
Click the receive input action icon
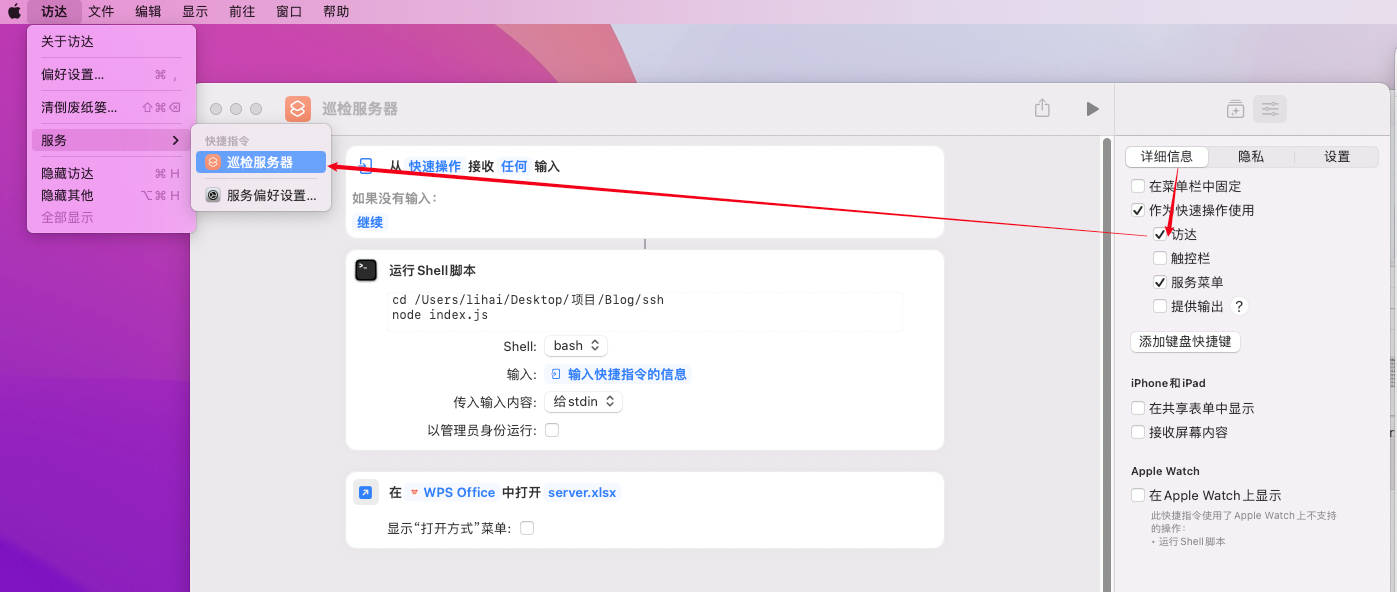(x=366, y=166)
